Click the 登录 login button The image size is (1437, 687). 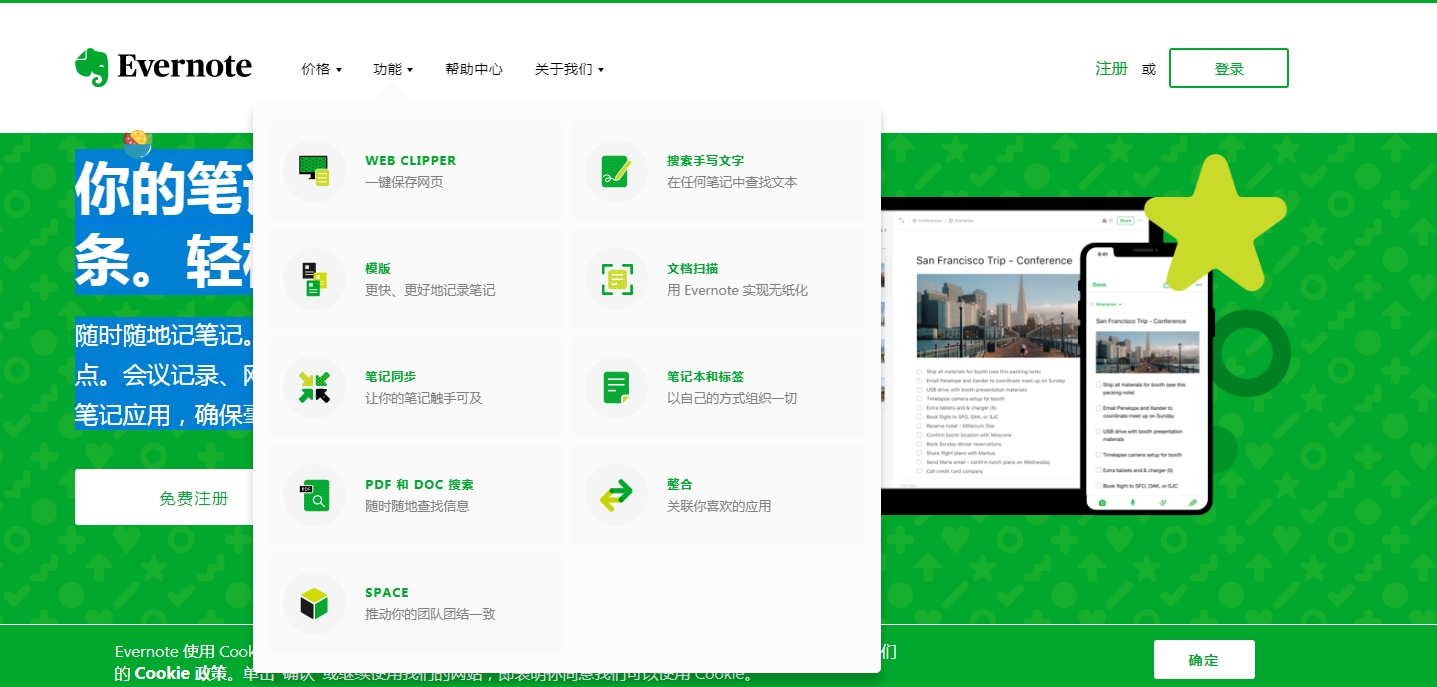coord(1228,68)
